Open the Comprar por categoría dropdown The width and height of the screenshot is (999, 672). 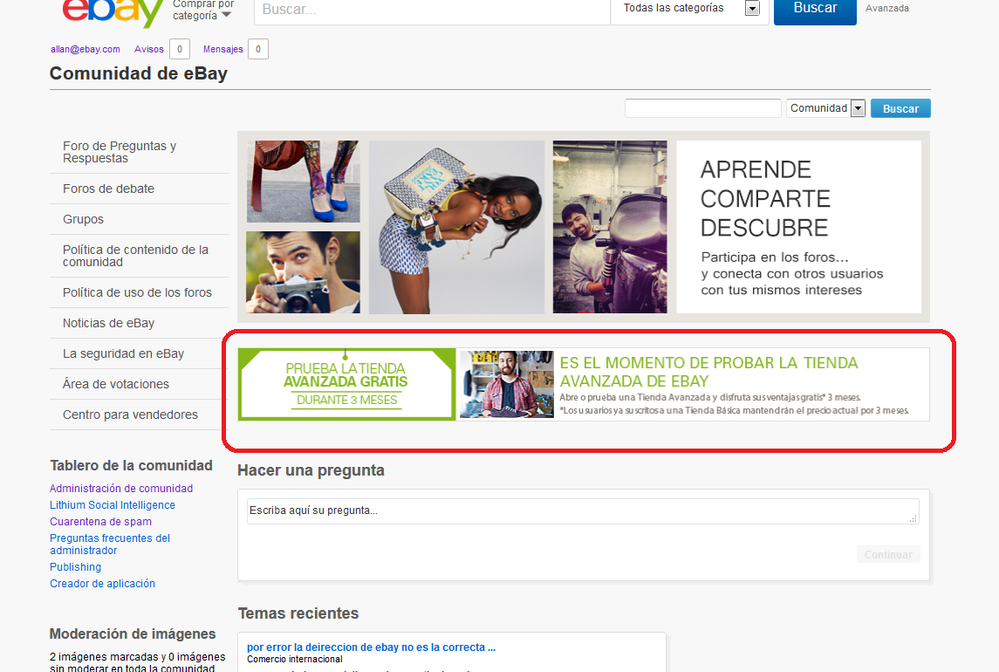click(x=203, y=10)
